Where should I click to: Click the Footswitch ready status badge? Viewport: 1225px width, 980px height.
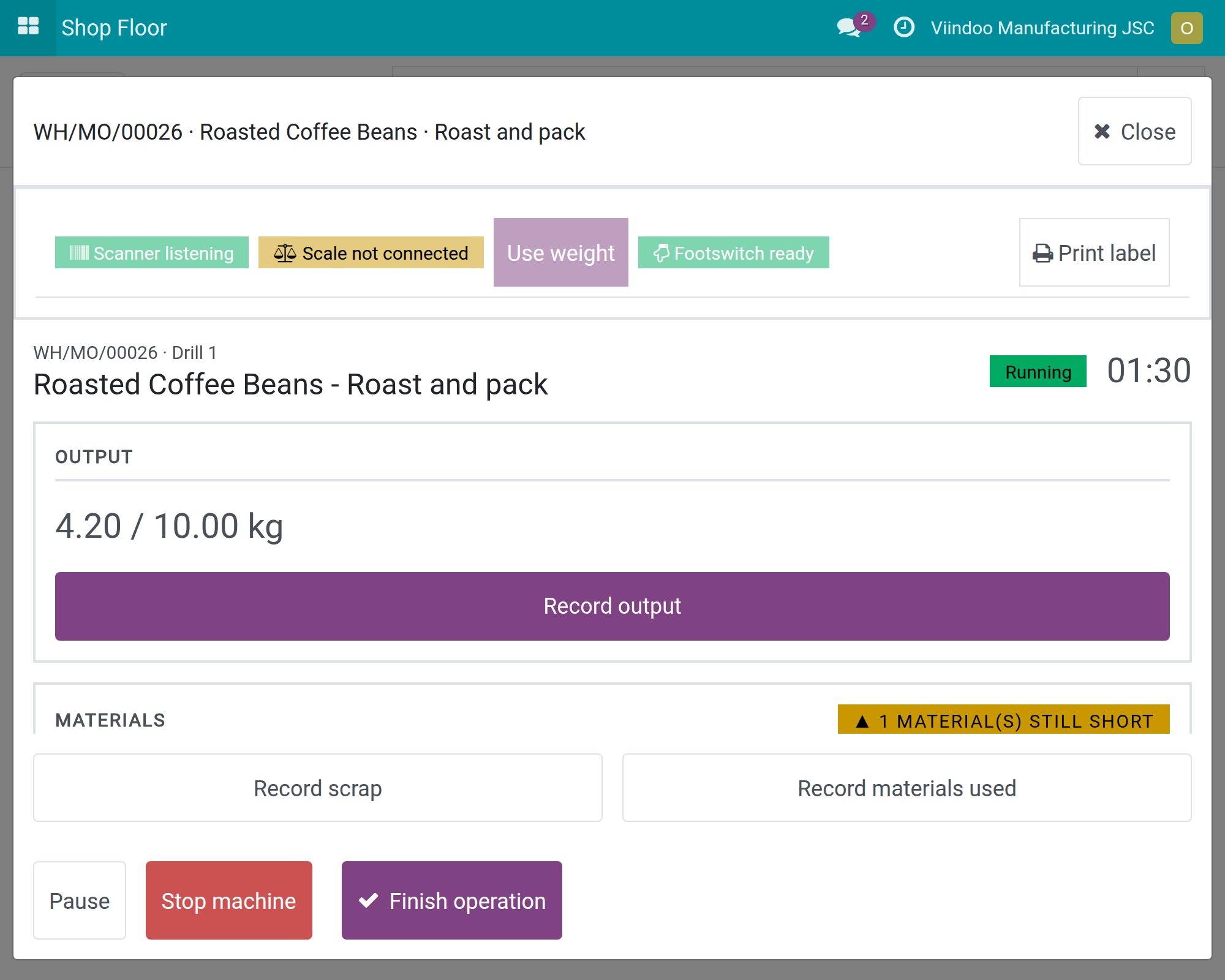point(734,252)
